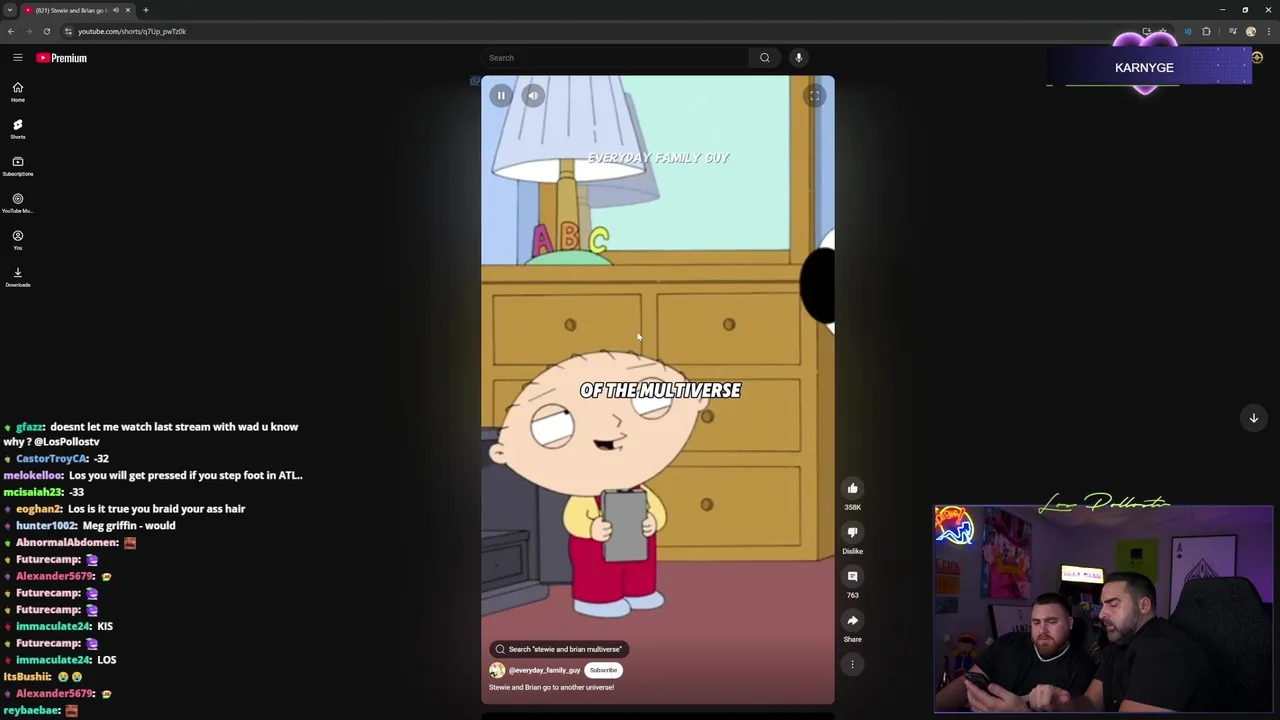Click browser forward arrow
The image size is (1280, 720).
(x=29, y=31)
